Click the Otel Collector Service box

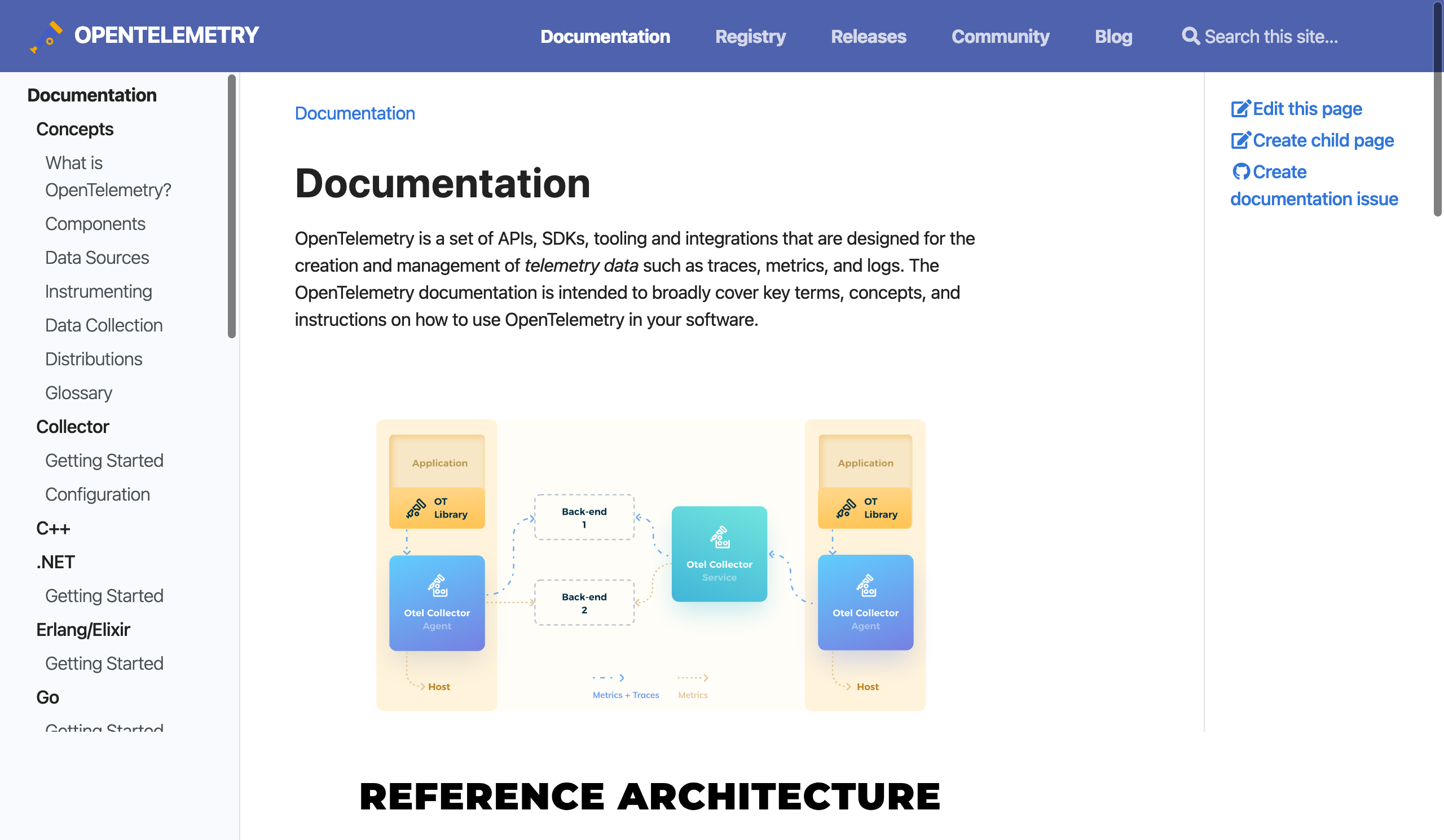pos(719,554)
